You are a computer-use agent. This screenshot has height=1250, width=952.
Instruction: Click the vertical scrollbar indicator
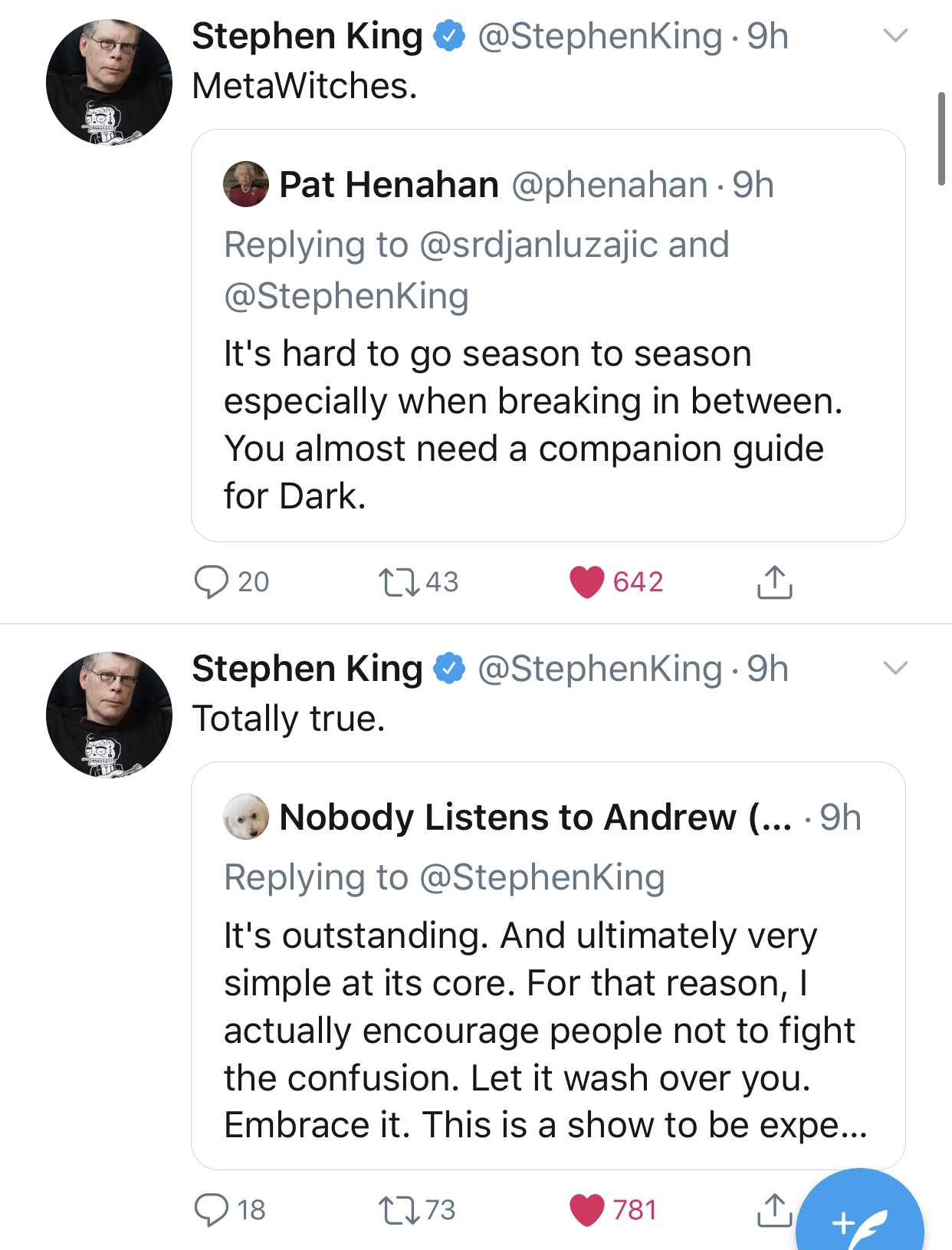(x=941, y=139)
